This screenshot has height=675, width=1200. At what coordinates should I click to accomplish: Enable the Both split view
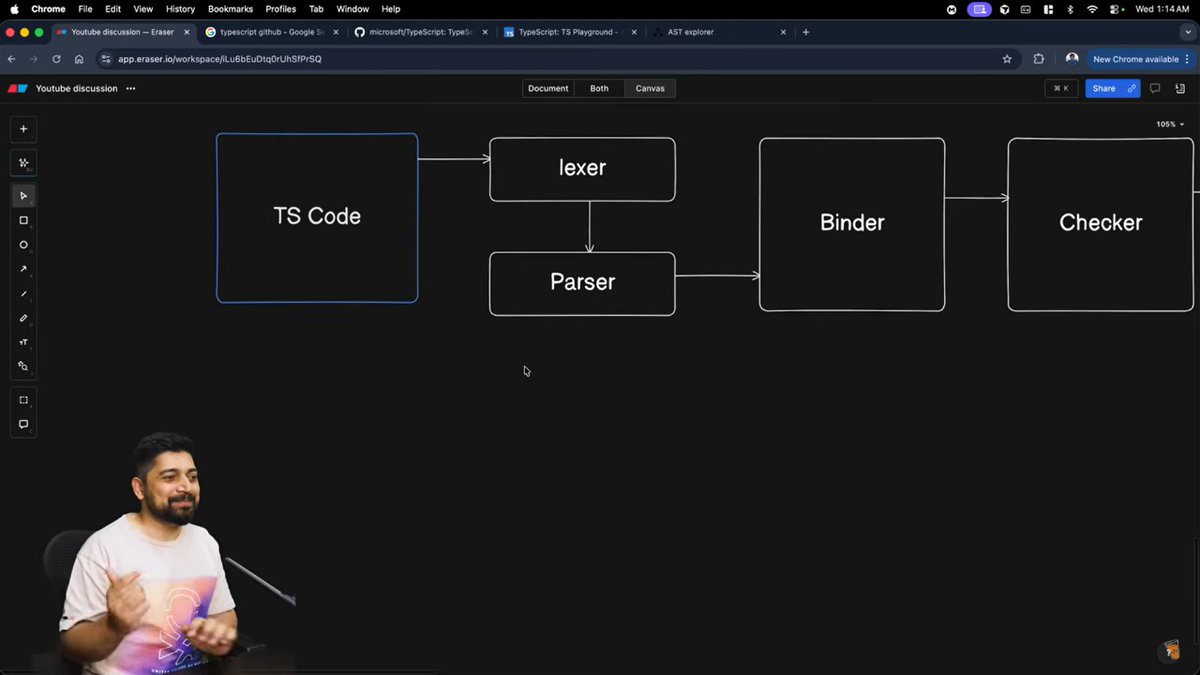click(x=598, y=88)
